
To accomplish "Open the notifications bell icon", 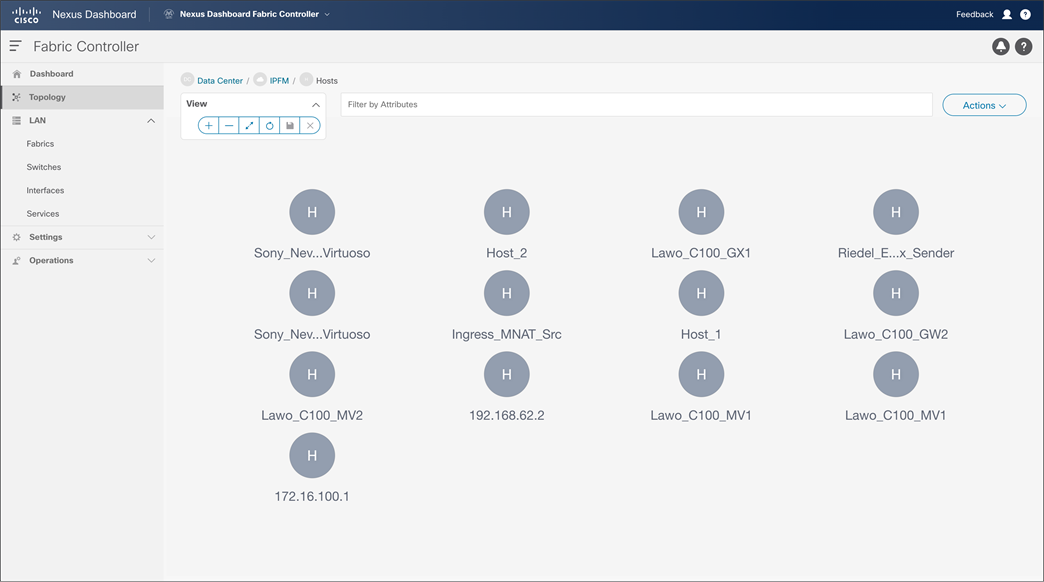I will click(1000, 47).
